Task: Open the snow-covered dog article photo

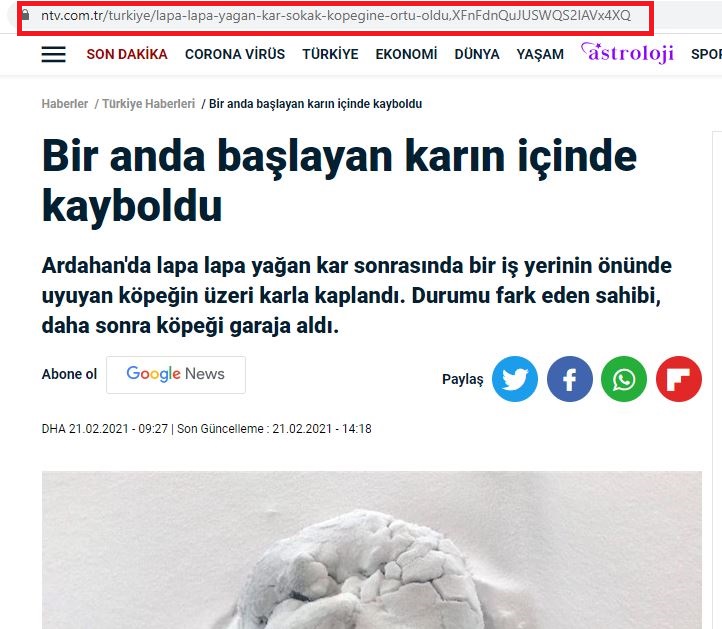Action: pyautogui.click(x=372, y=550)
